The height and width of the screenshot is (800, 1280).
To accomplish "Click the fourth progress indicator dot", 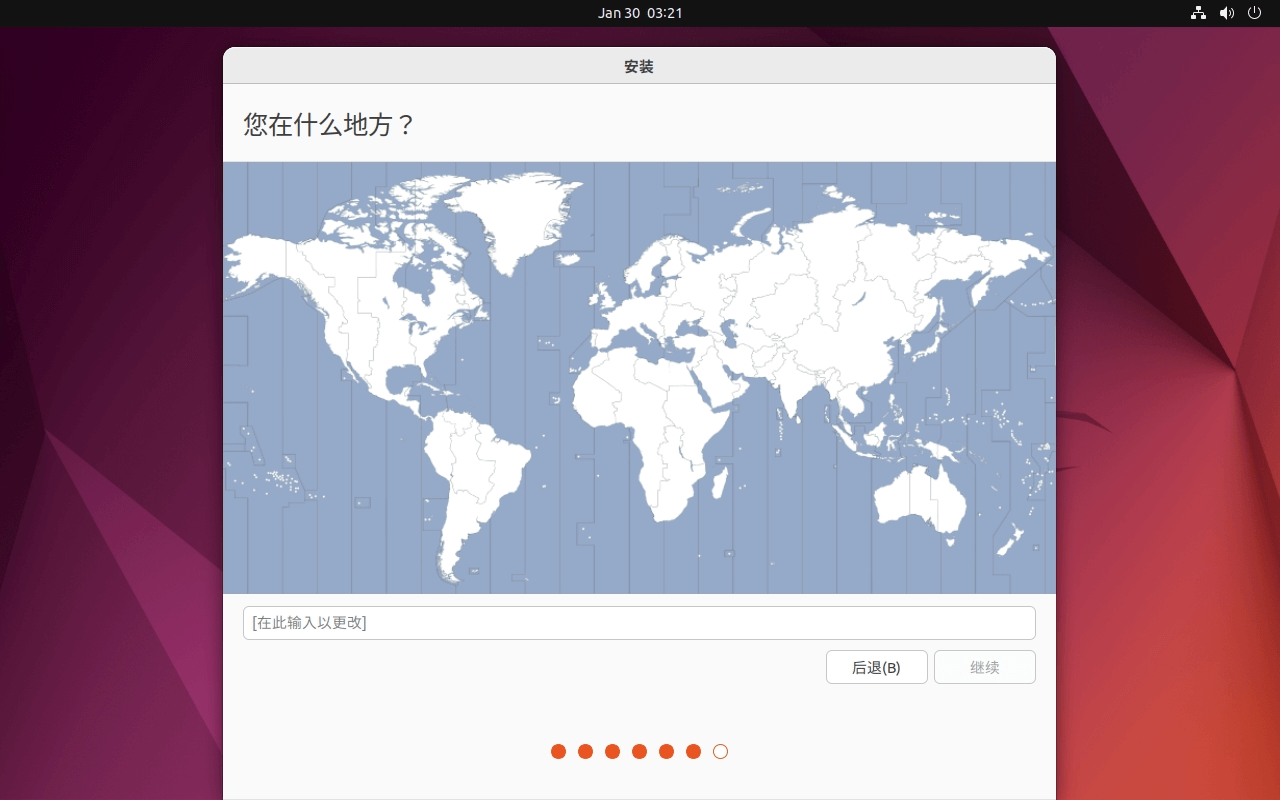I will point(639,751).
